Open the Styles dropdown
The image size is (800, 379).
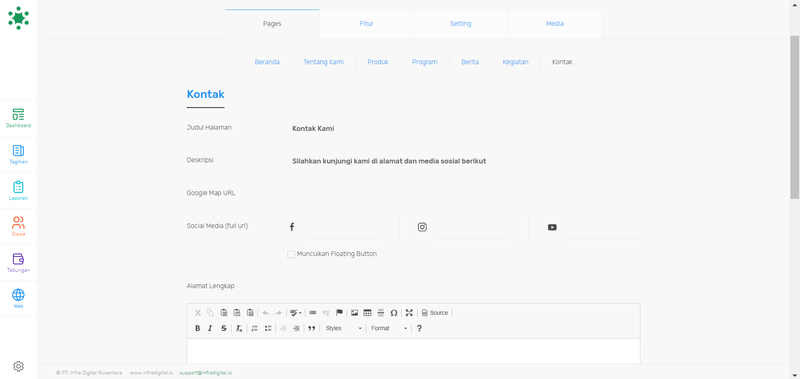343,329
